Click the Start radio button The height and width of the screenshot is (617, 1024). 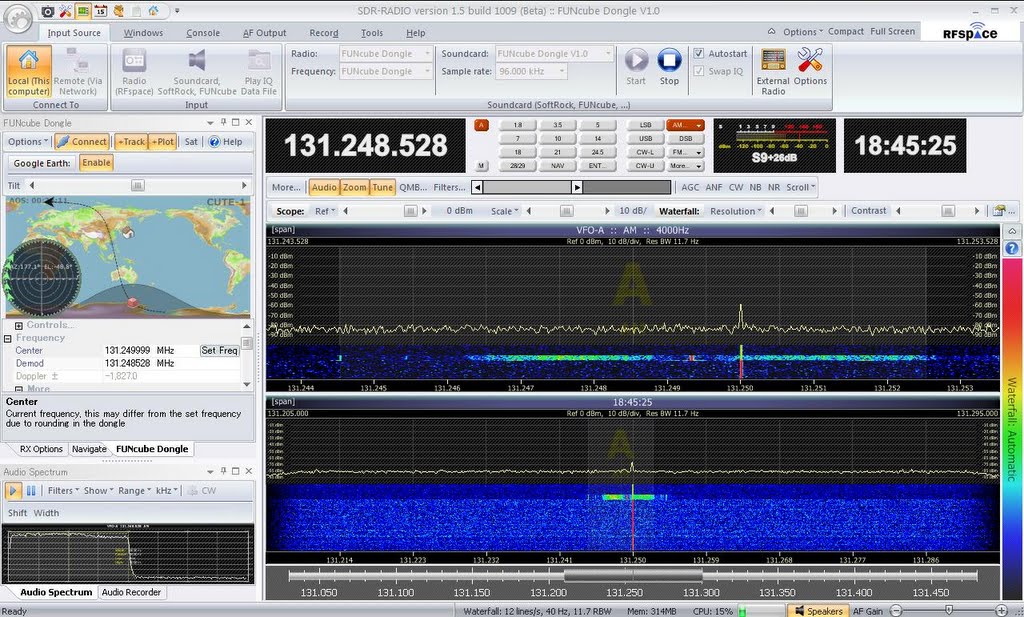[x=635, y=67]
